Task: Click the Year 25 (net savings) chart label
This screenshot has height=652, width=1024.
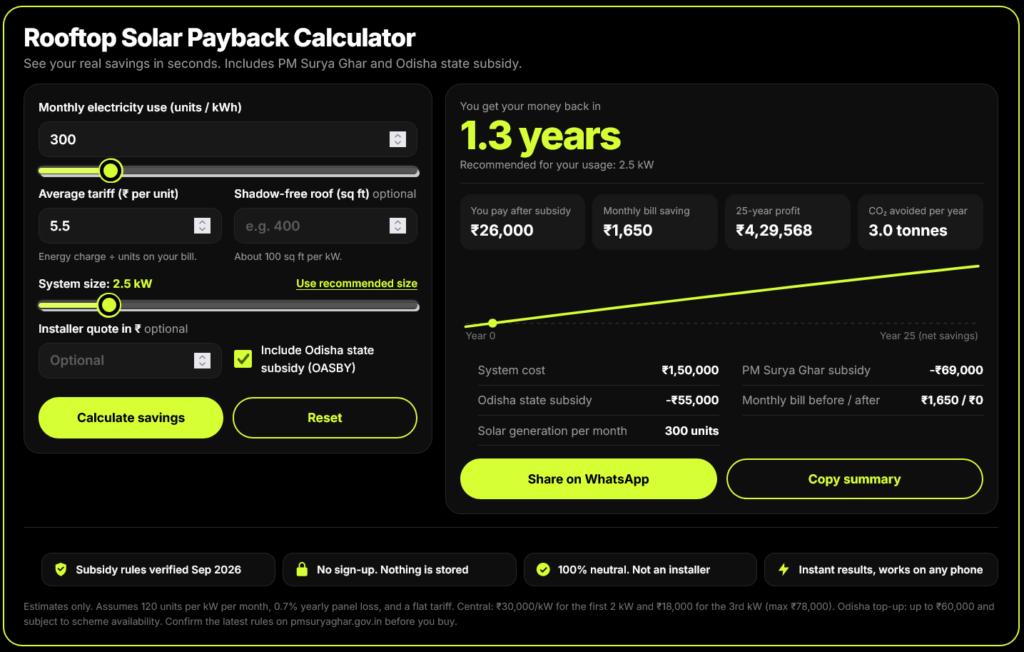Action: [x=928, y=336]
